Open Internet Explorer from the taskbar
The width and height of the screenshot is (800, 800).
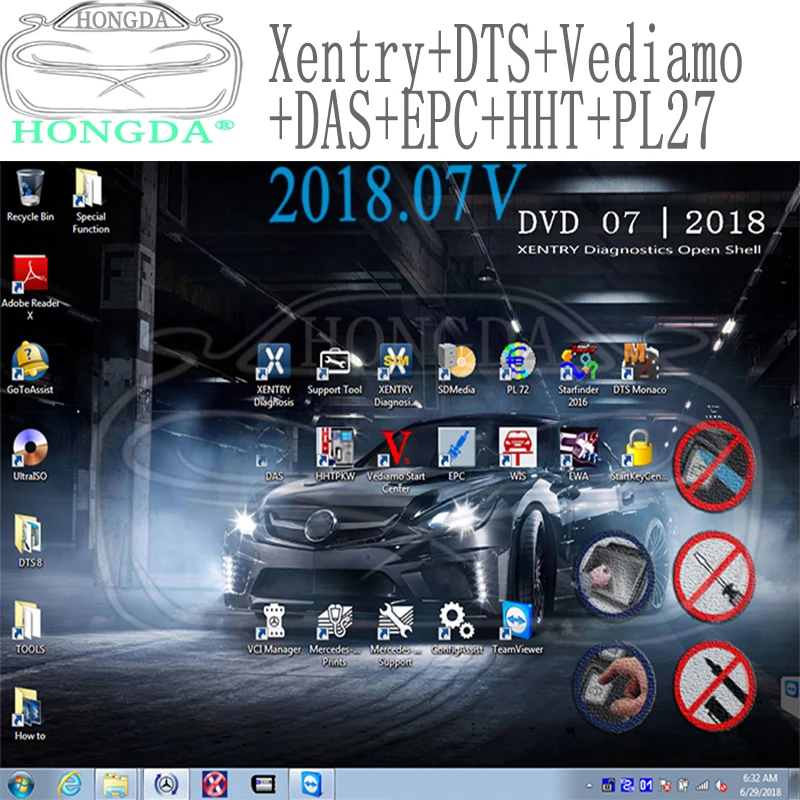69,784
